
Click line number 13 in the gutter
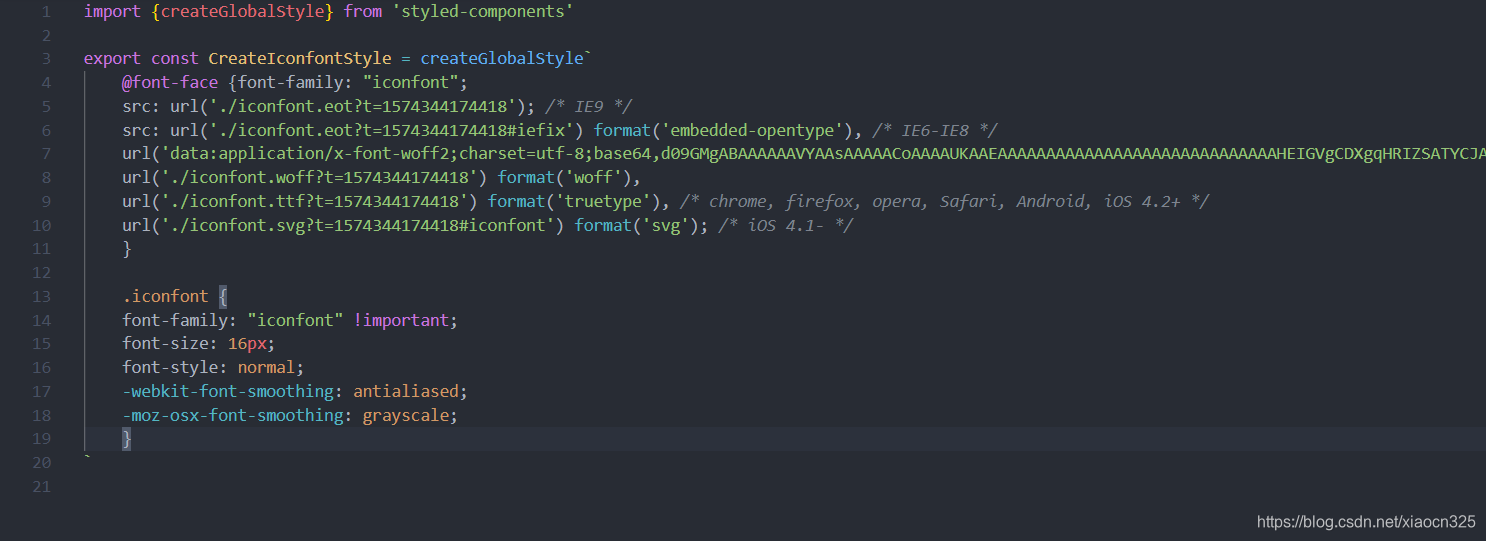tap(41, 297)
